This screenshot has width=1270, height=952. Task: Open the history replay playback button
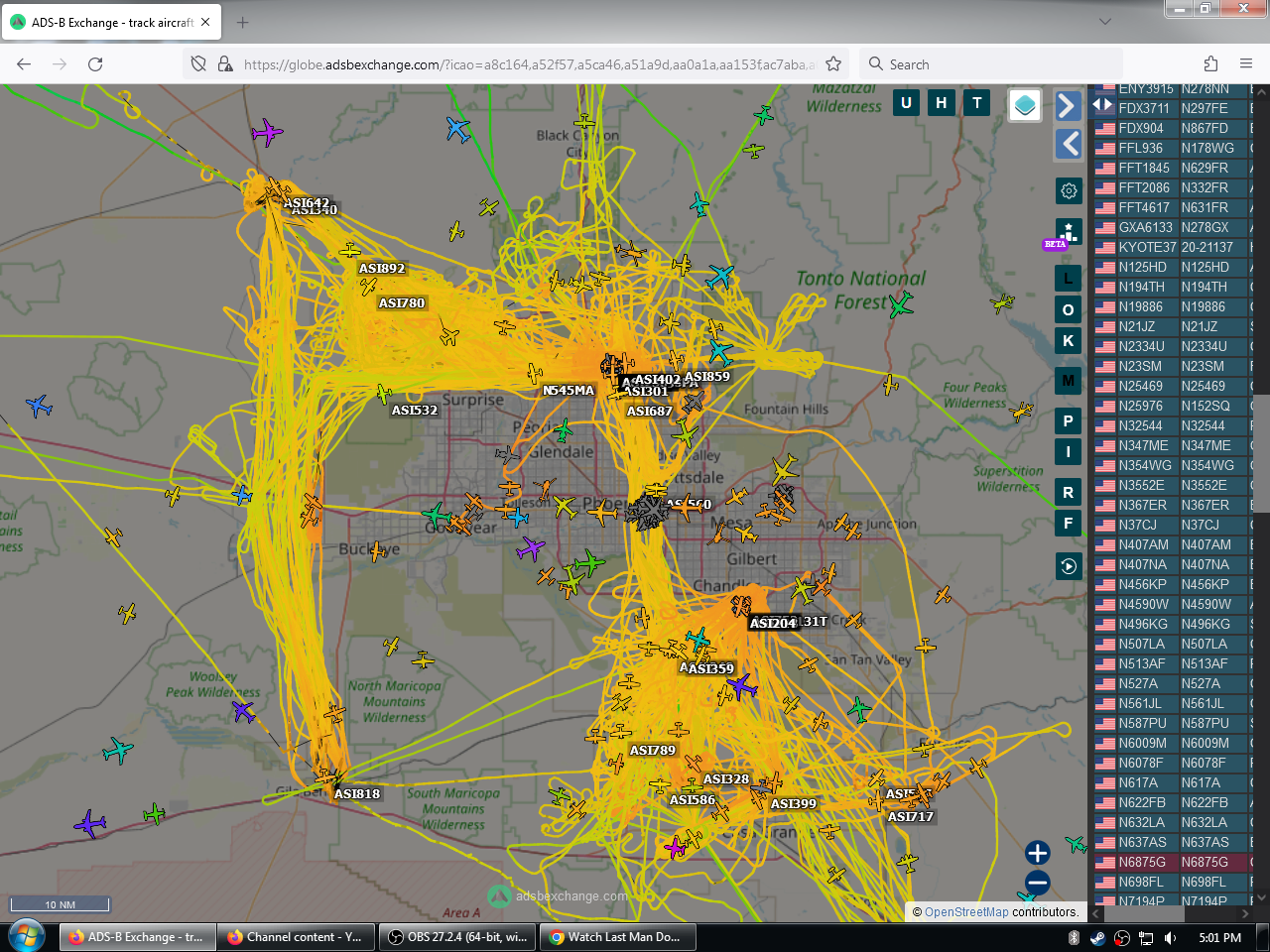pyautogui.click(x=1069, y=566)
